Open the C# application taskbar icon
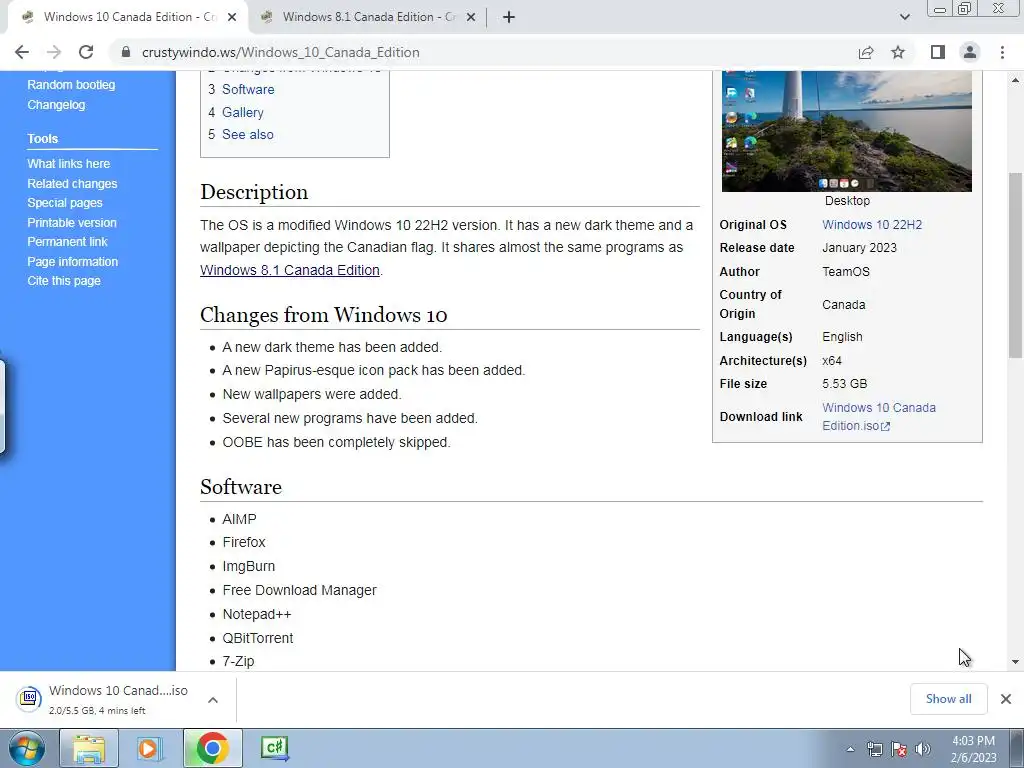 pyautogui.click(x=274, y=748)
